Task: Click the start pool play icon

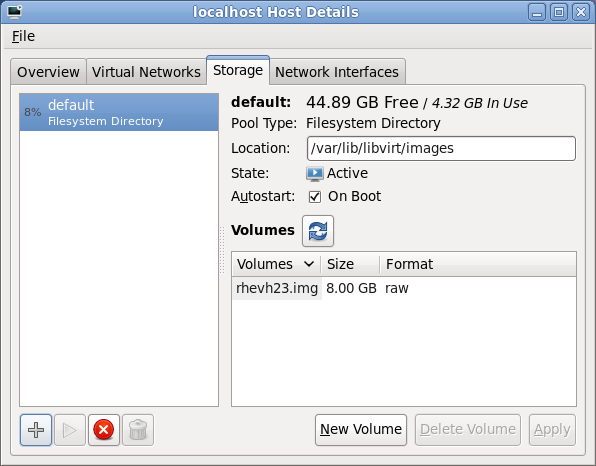Action: coord(70,430)
